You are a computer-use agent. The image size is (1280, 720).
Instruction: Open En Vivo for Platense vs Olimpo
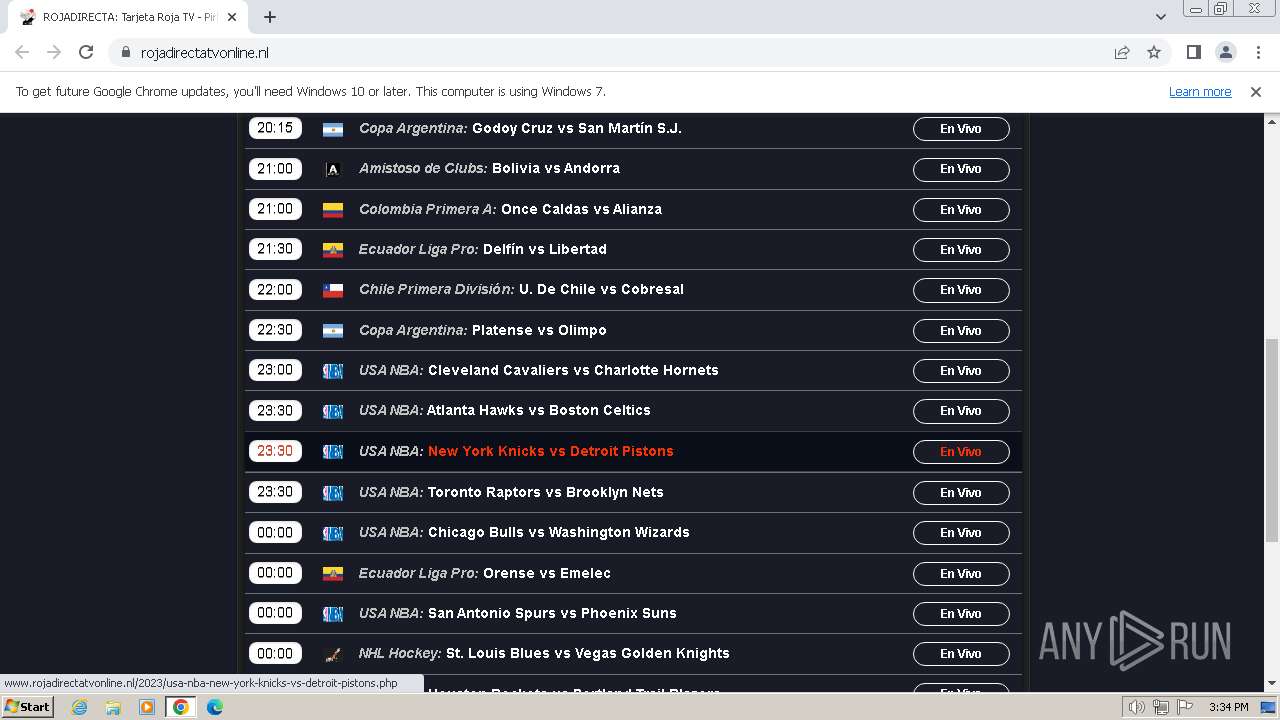pos(961,331)
